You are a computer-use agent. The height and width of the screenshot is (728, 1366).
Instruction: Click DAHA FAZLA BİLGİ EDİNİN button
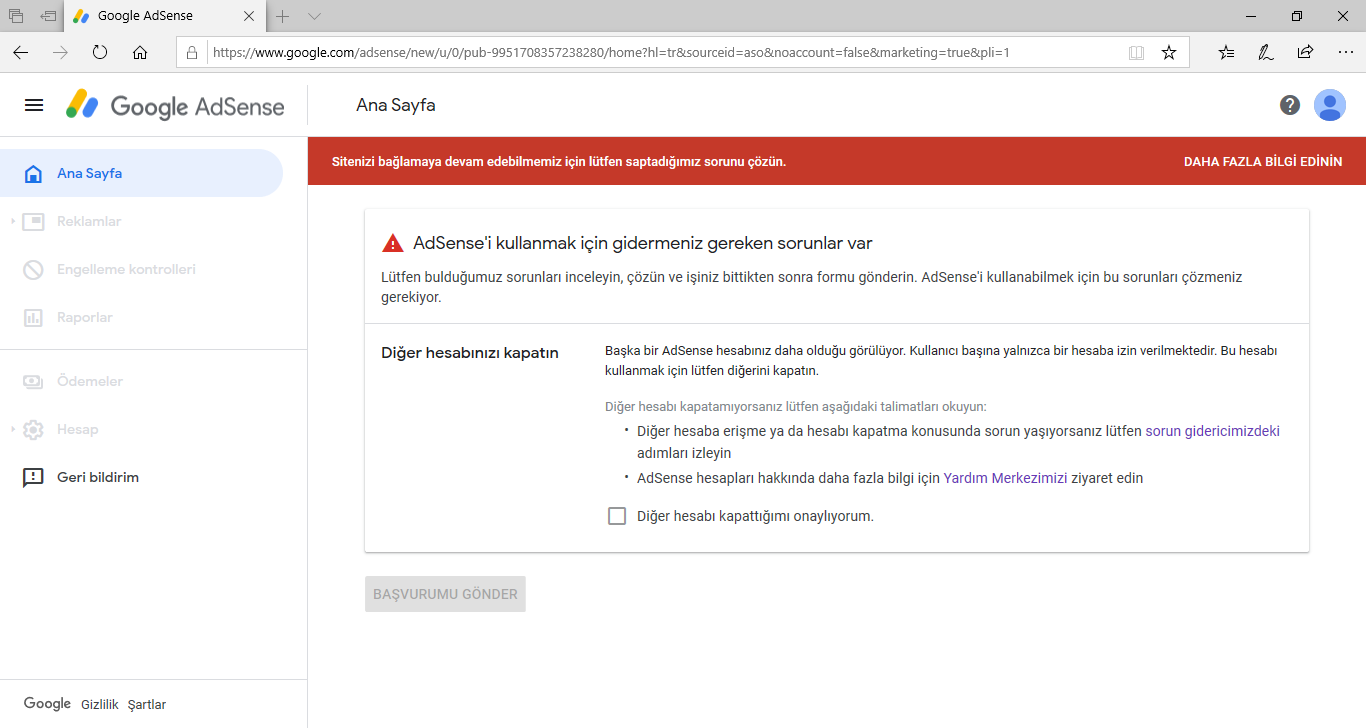1263,161
